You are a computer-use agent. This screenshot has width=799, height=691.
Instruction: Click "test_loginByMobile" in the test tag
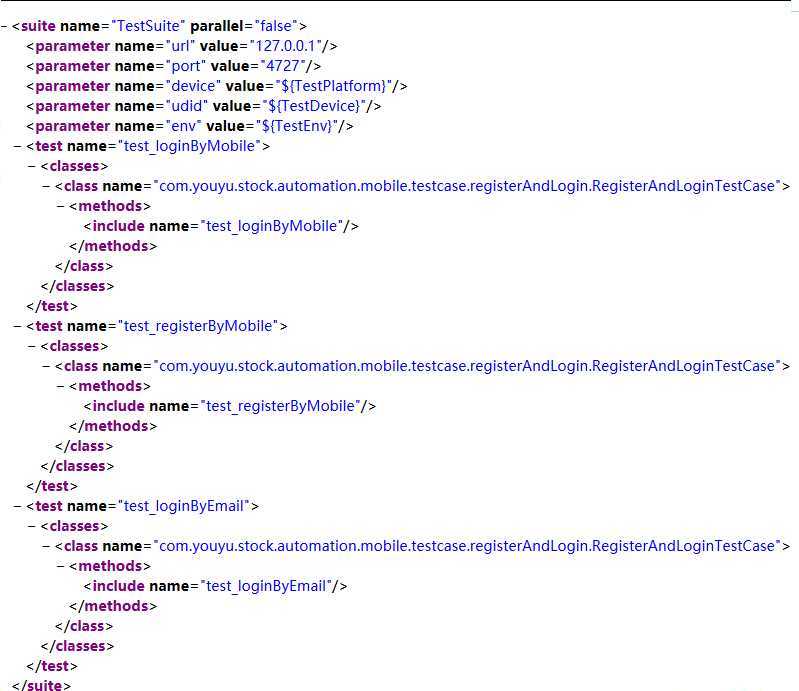click(190, 146)
